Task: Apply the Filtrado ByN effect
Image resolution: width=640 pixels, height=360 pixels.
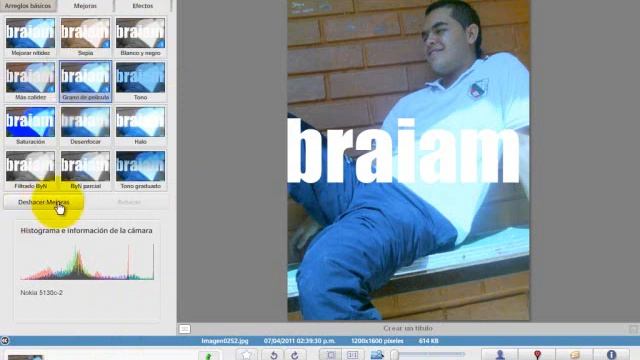Action: 30,170
